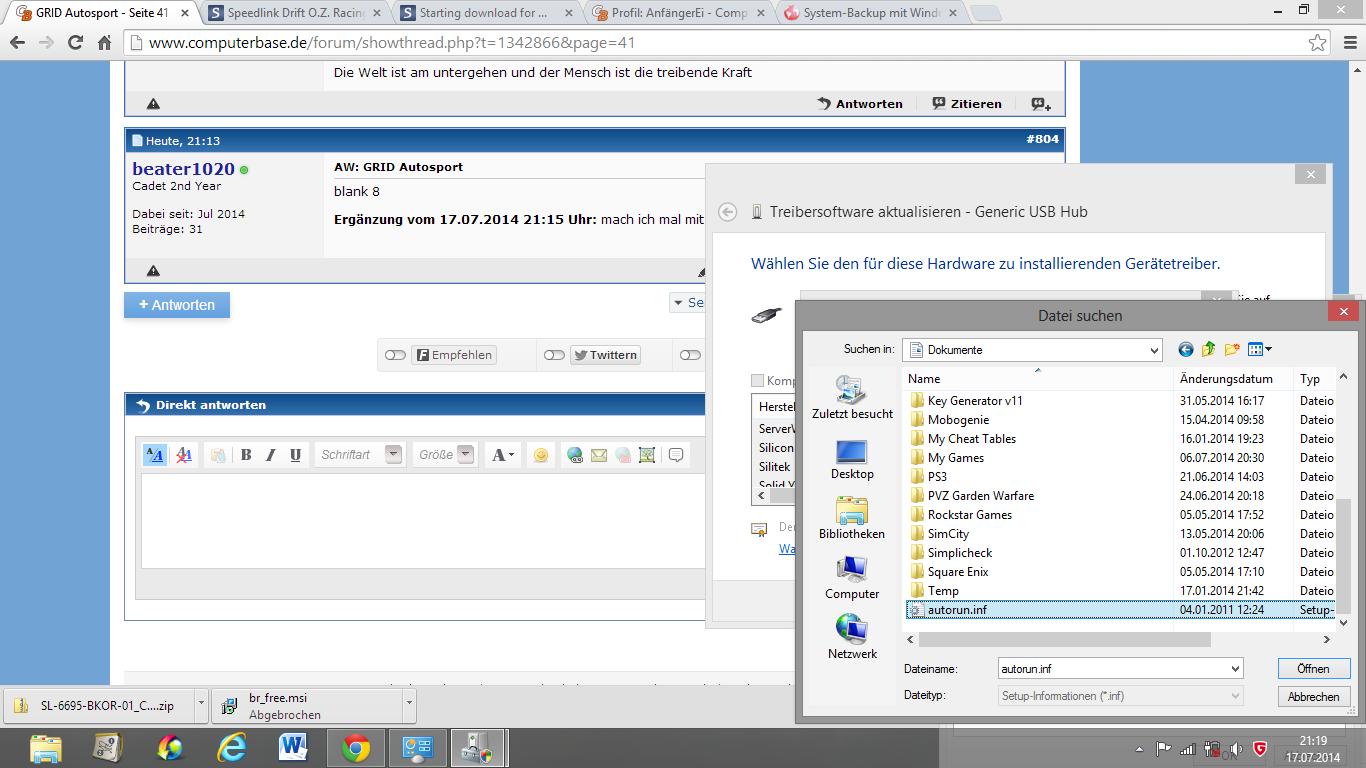This screenshot has width=1366, height=768.
Task: Select Computer in places sidebar
Action: pyautogui.click(x=852, y=578)
